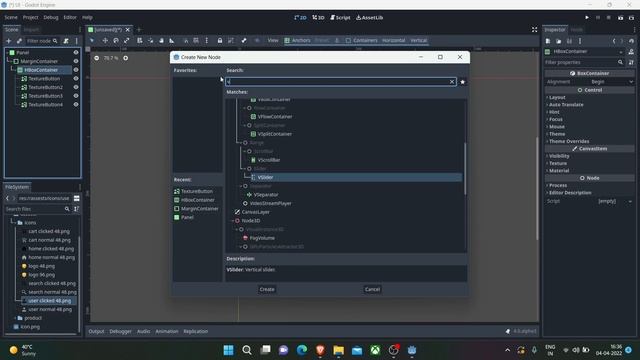Open the Animation bottom panel
The image size is (640, 360).
coord(167,331)
